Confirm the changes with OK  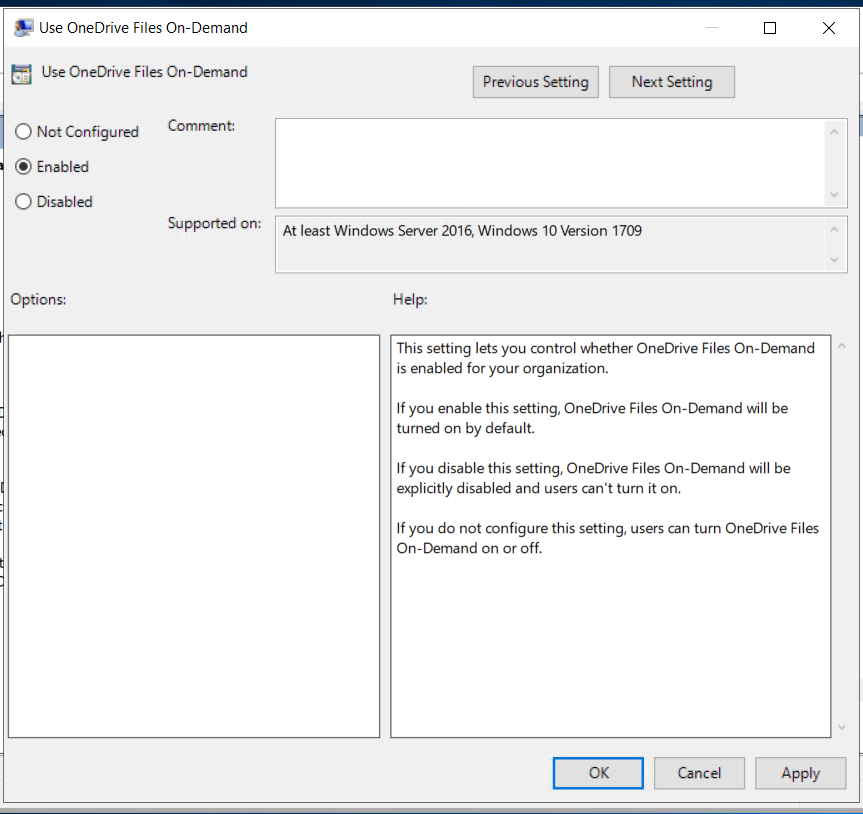(x=598, y=773)
